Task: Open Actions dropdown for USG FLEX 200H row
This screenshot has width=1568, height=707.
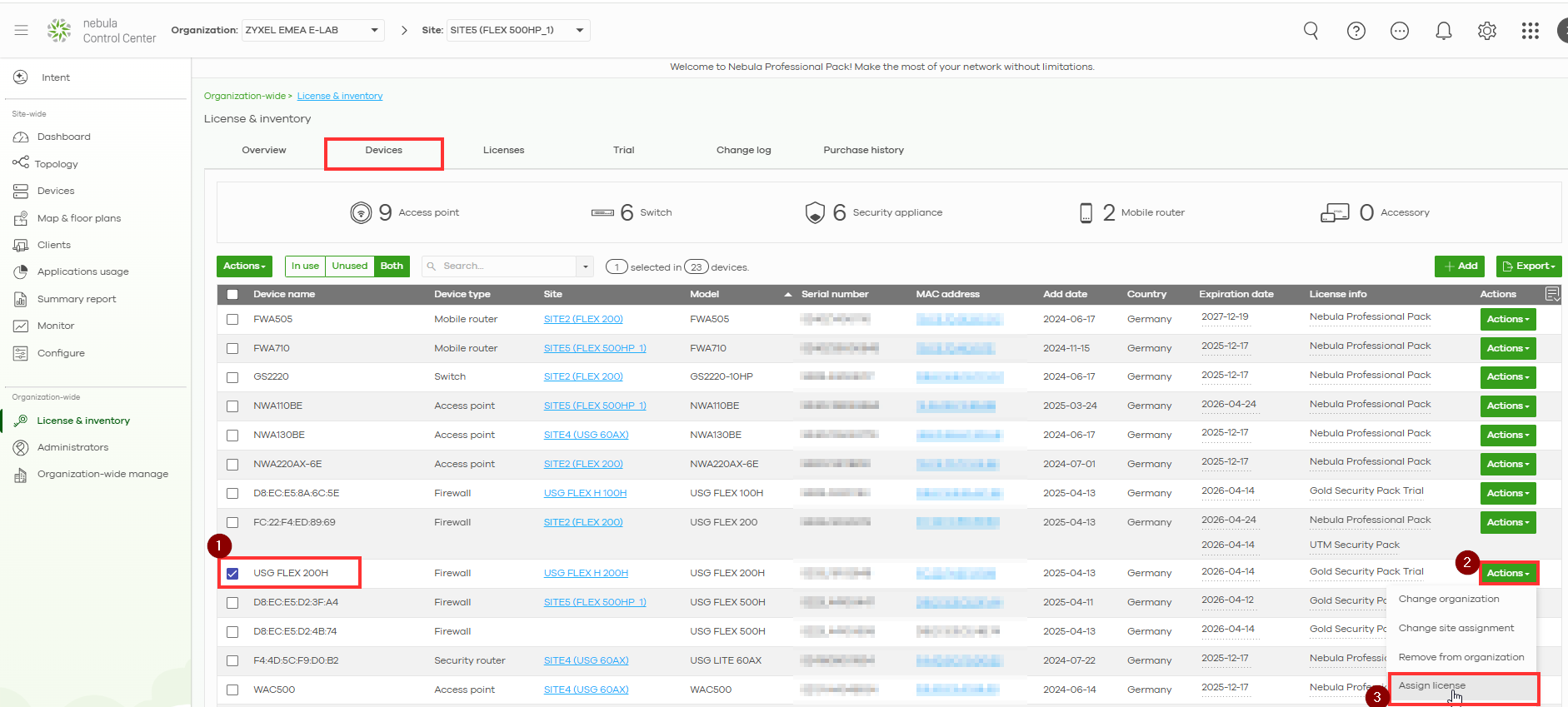Action: (1508, 573)
